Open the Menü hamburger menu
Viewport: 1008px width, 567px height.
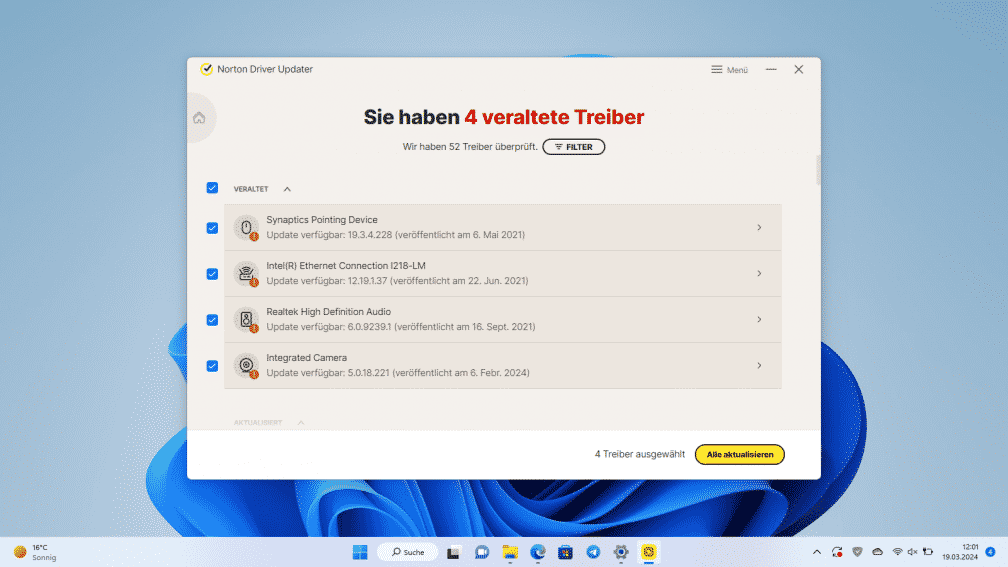(x=730, y=69)
